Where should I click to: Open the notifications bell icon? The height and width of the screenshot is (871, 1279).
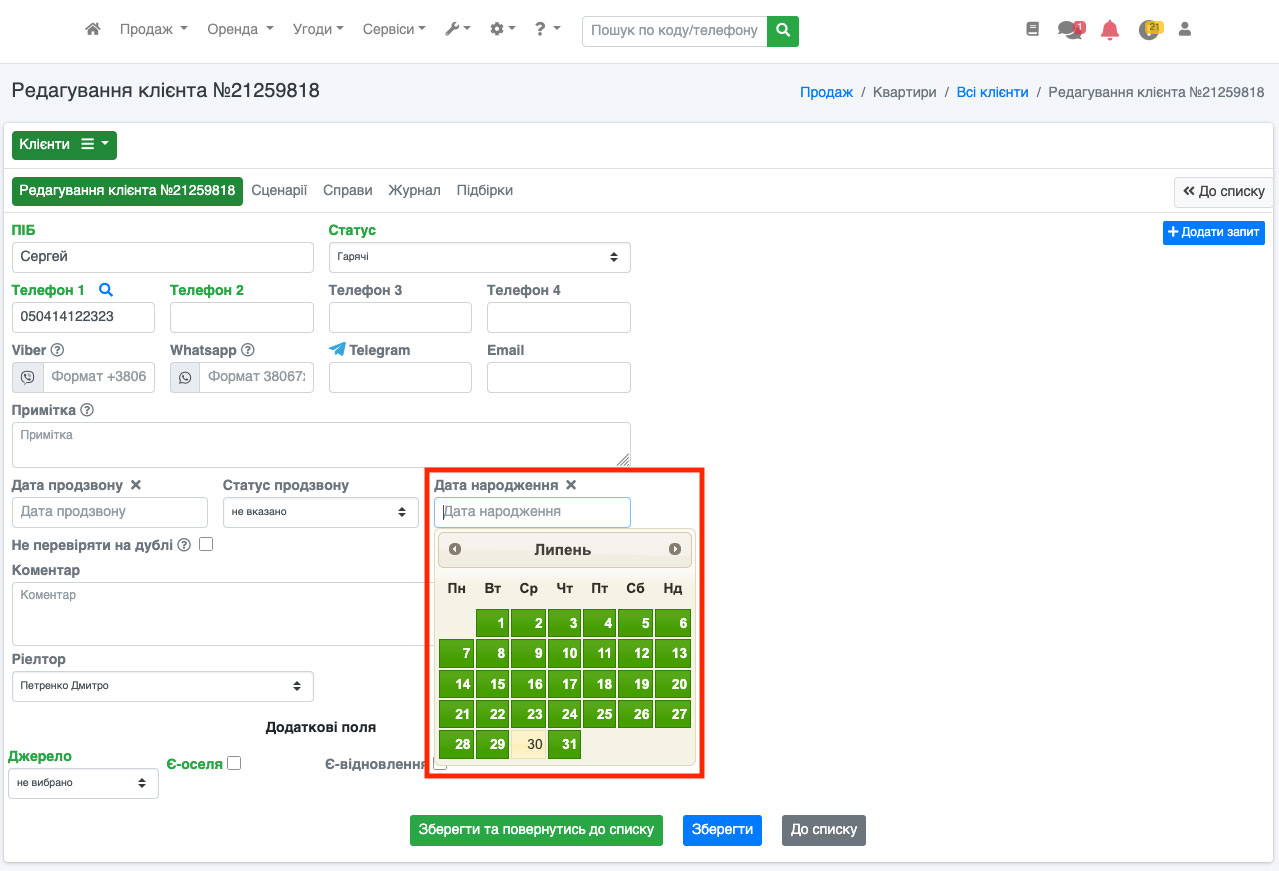1109,30
